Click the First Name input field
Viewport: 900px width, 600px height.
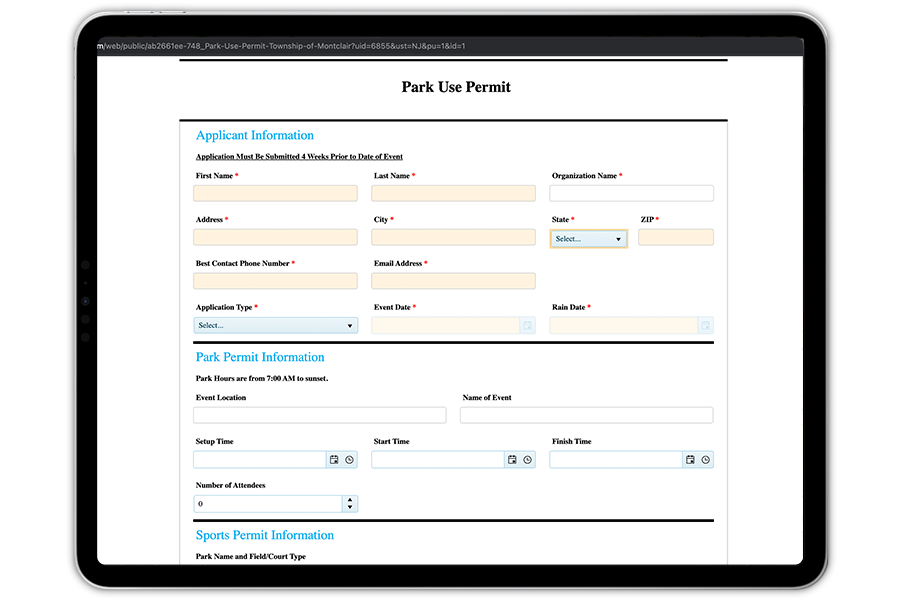coord(275,194)
